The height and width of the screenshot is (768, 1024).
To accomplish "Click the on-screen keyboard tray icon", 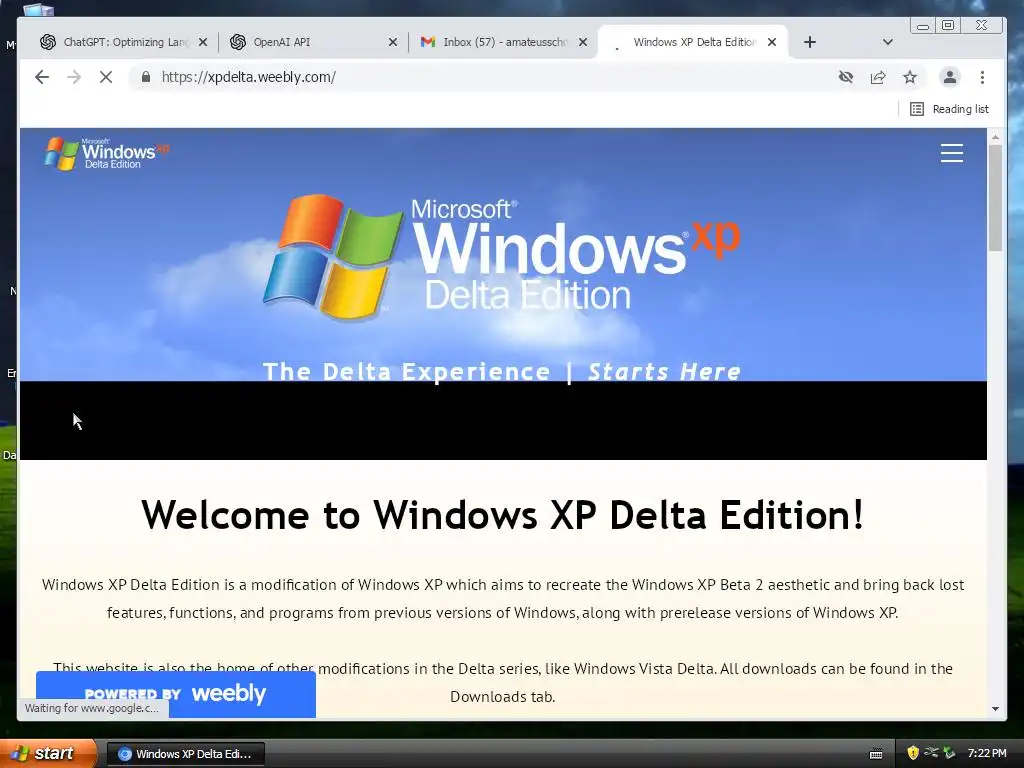I will (x=876, y=754).
